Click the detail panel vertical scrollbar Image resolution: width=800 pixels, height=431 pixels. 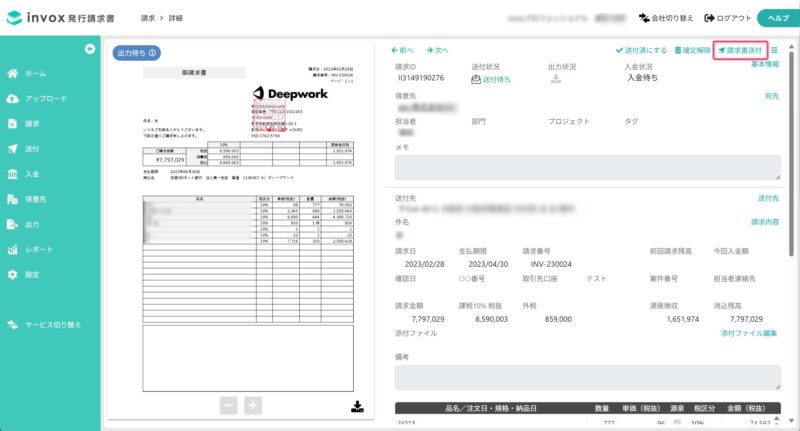[x=791, y=153]
